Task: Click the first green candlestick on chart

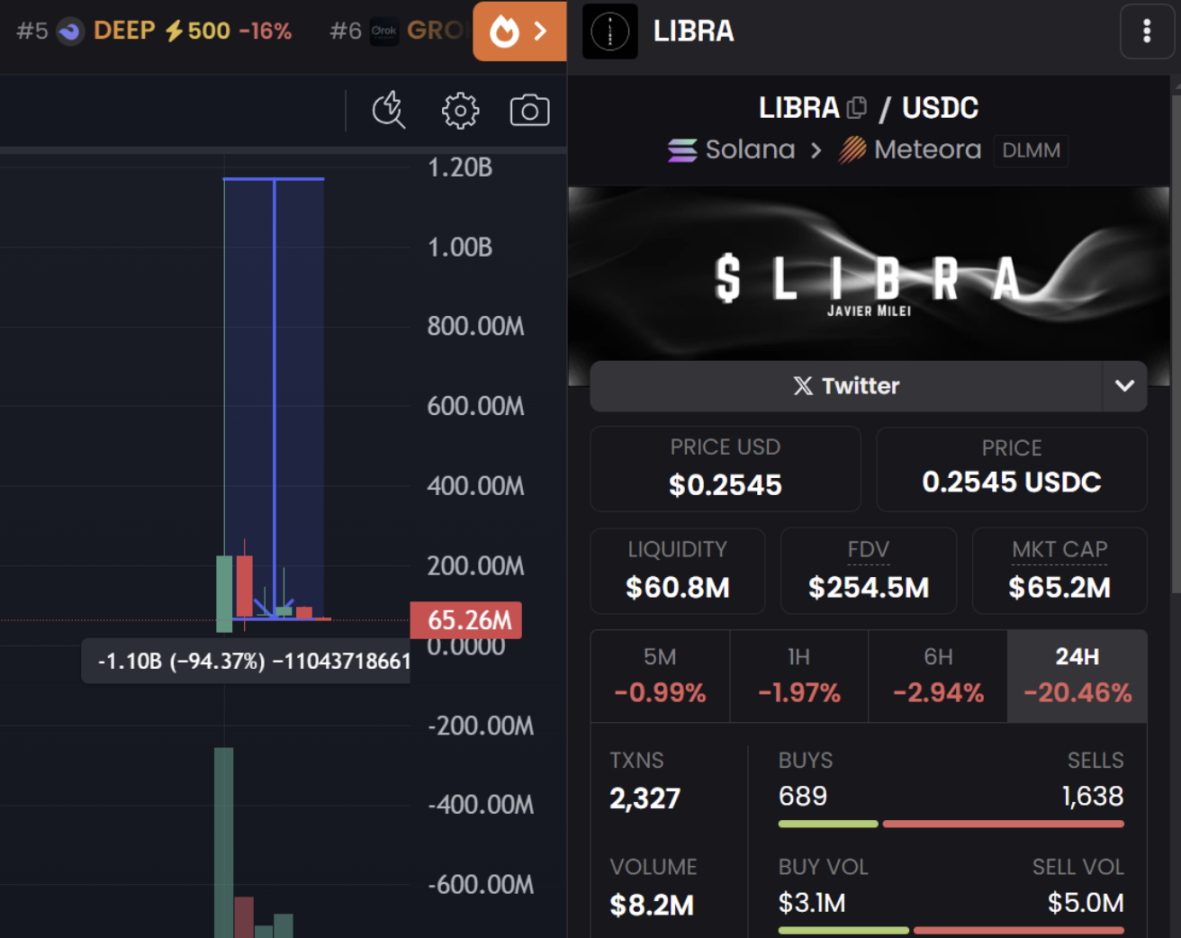Action: [224, 594]
